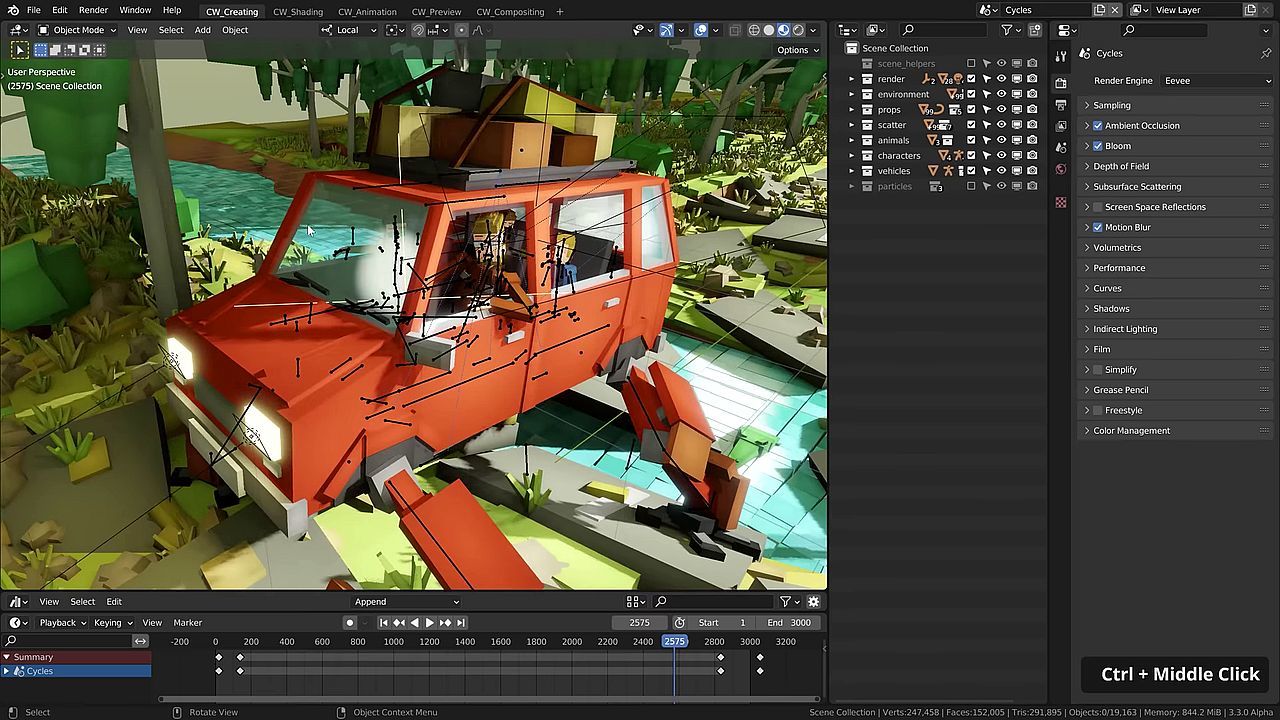Image resolution: width=1280 pixels, height=720 pixels.
Task: Open the Output properties tab icon
Action: pyautogui.click(x=1061, y=104)
